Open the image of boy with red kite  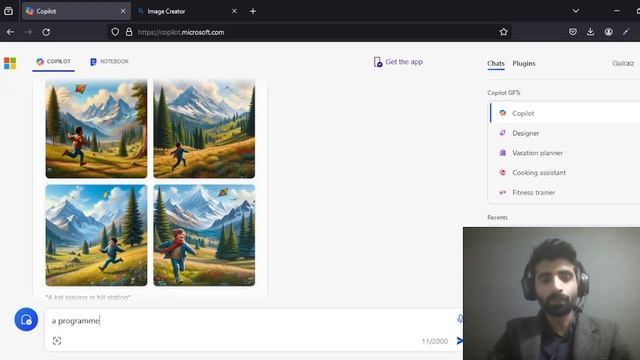[96, 129]
